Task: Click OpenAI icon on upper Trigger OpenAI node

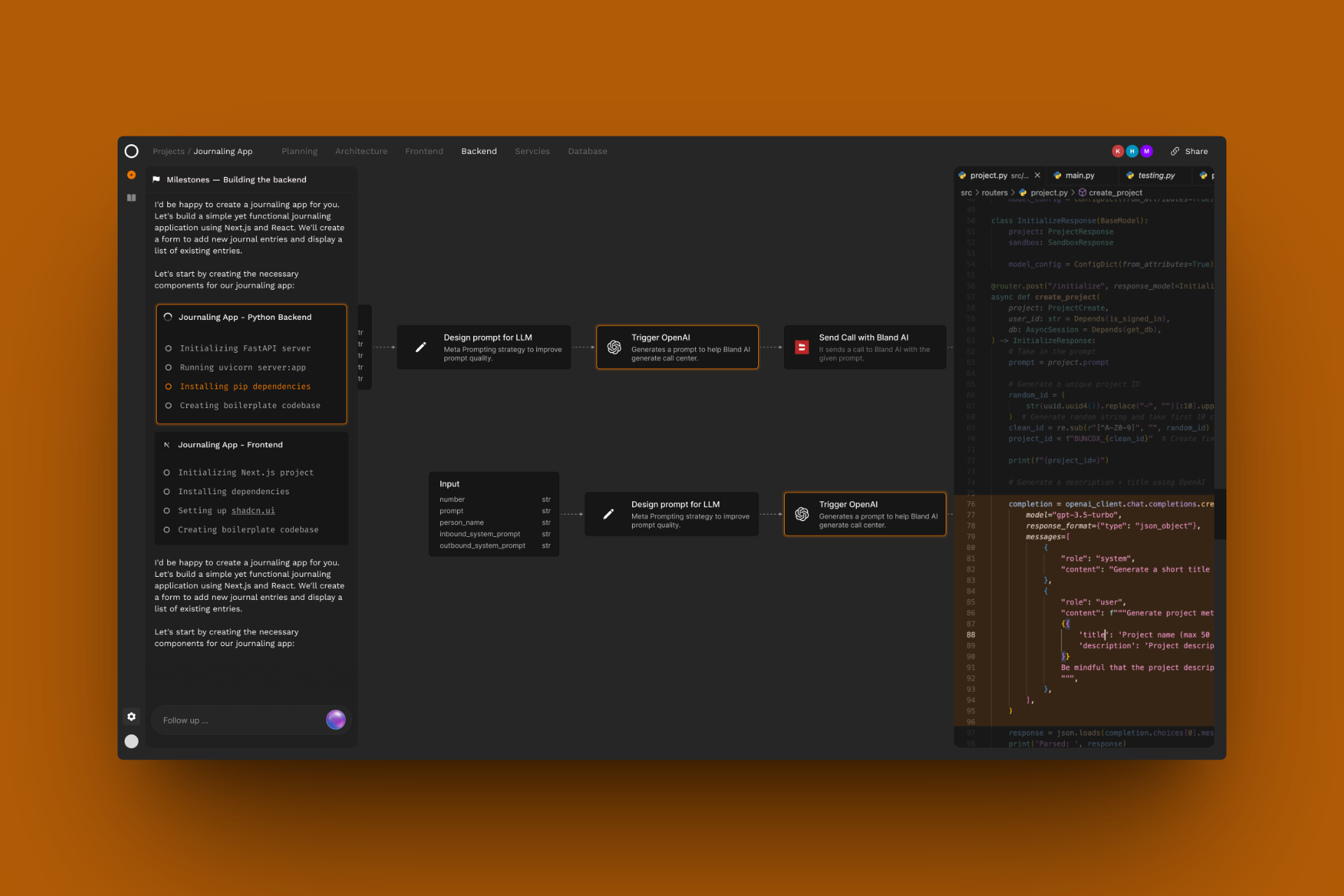Action: [x=614, y=347]
